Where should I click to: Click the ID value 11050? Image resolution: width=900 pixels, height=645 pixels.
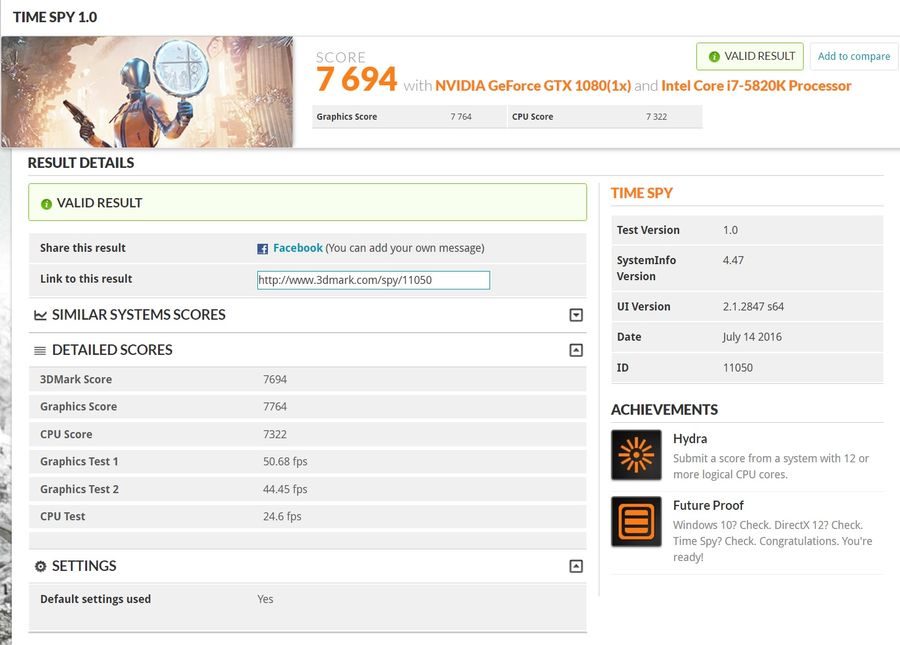738,367
